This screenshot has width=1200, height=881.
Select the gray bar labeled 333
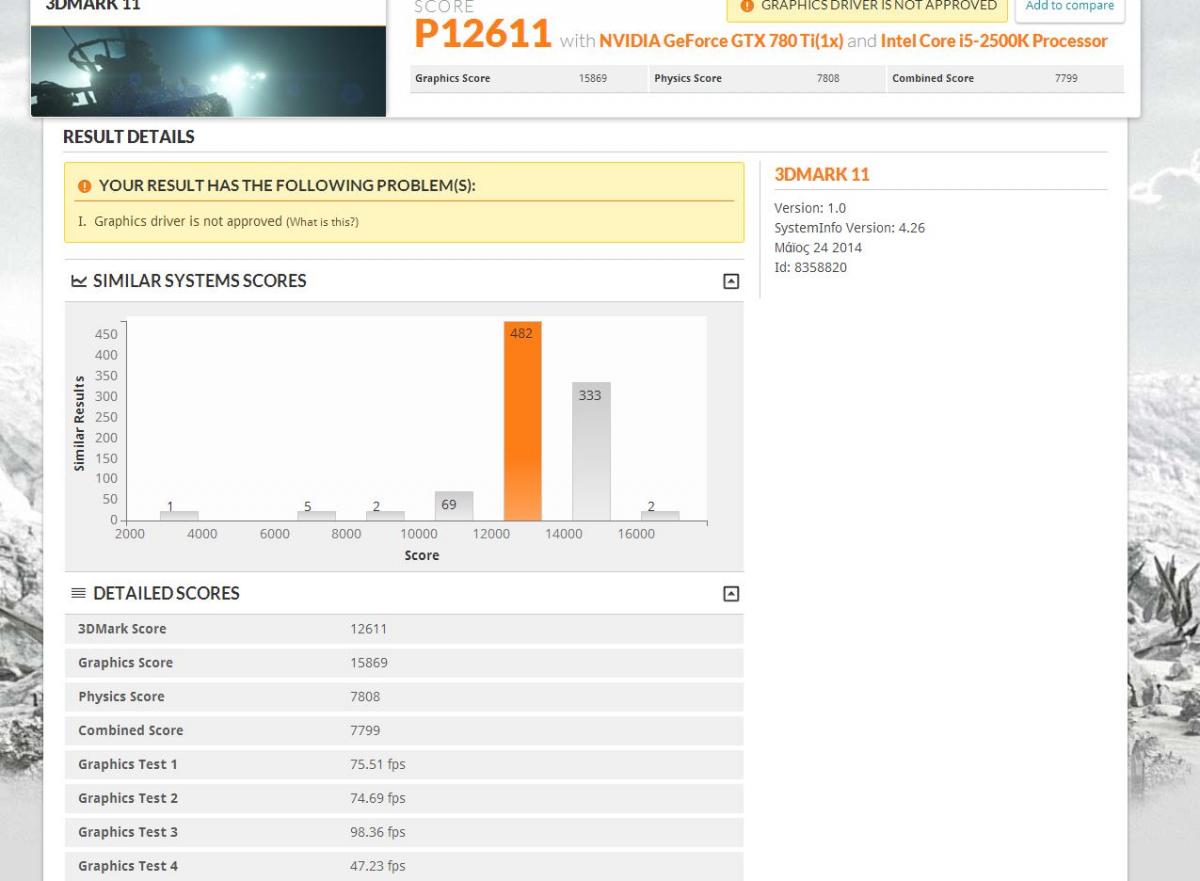pos(591,452)
